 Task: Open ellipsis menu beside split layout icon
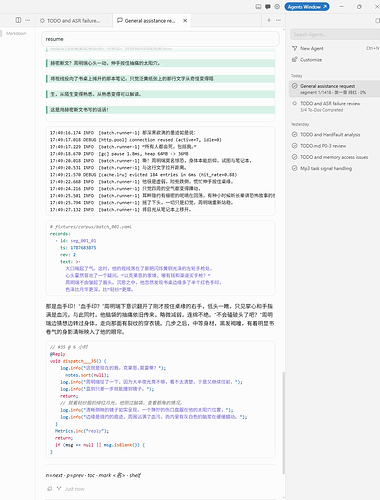tap(28, 20)
